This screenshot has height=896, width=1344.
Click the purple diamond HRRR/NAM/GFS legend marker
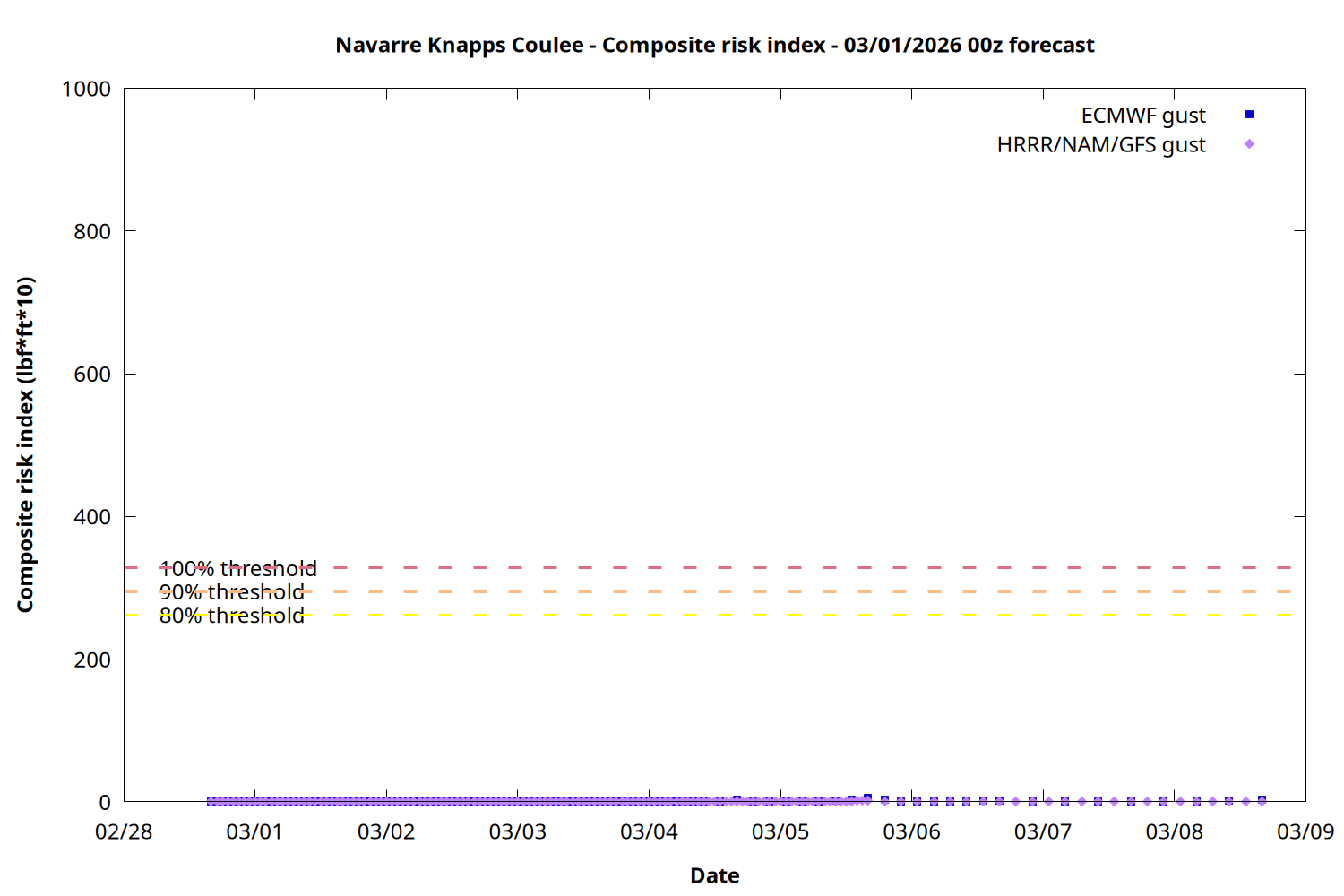click(1249, 144)
